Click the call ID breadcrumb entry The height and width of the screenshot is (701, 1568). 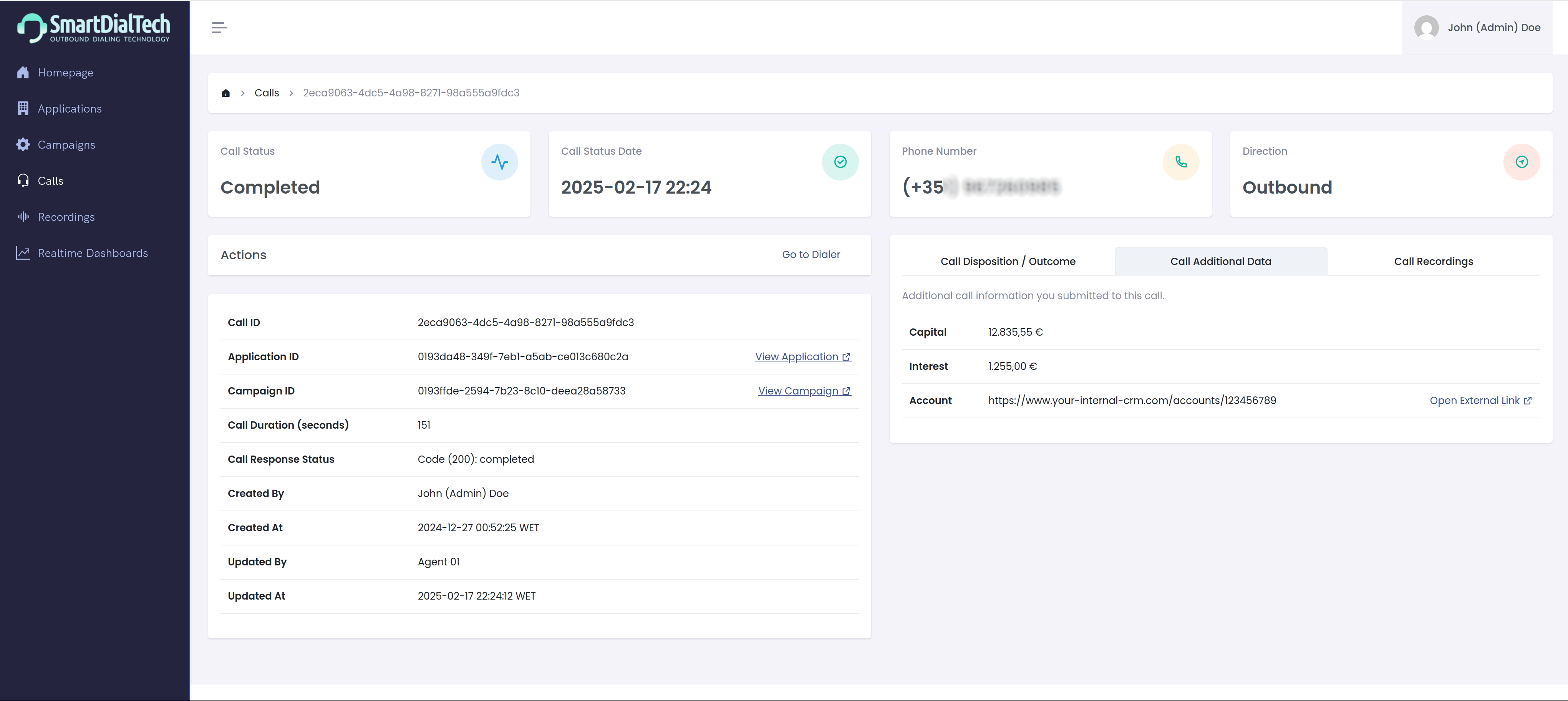pyautogui.click(x=411, y=93)
